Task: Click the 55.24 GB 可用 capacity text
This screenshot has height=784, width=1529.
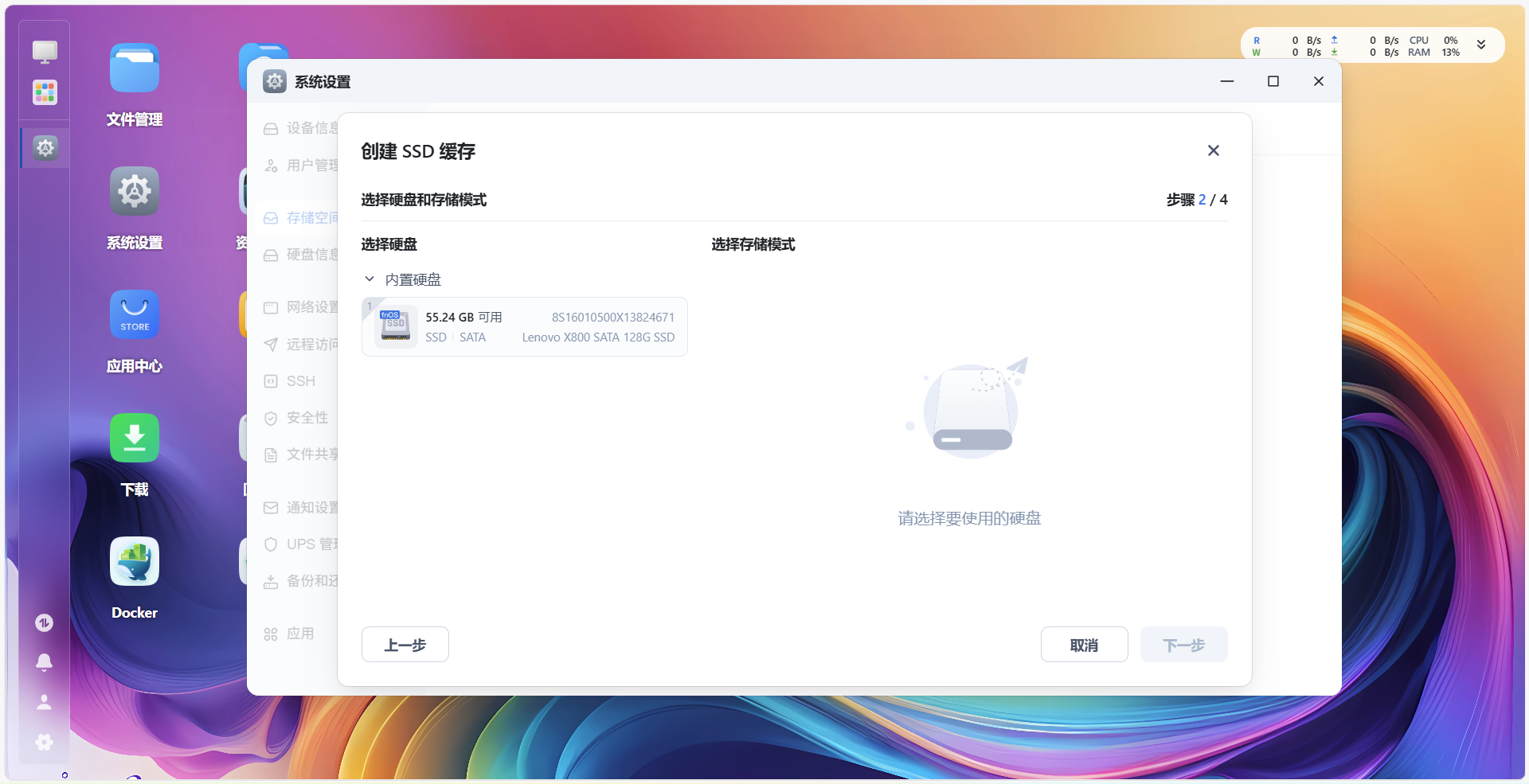Action: click(463, 317)
